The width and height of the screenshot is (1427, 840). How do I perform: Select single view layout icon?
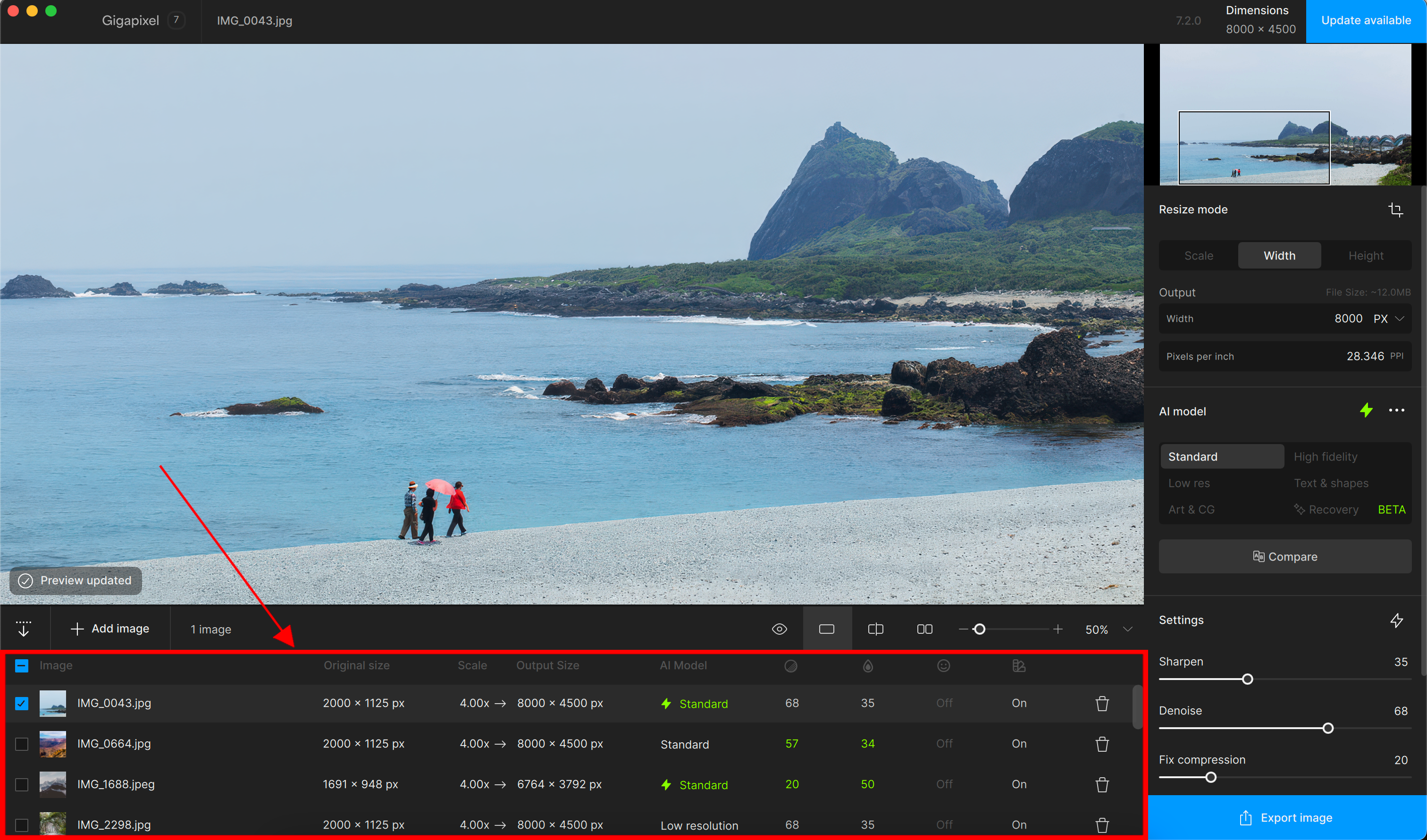click(x=827, y=629)
